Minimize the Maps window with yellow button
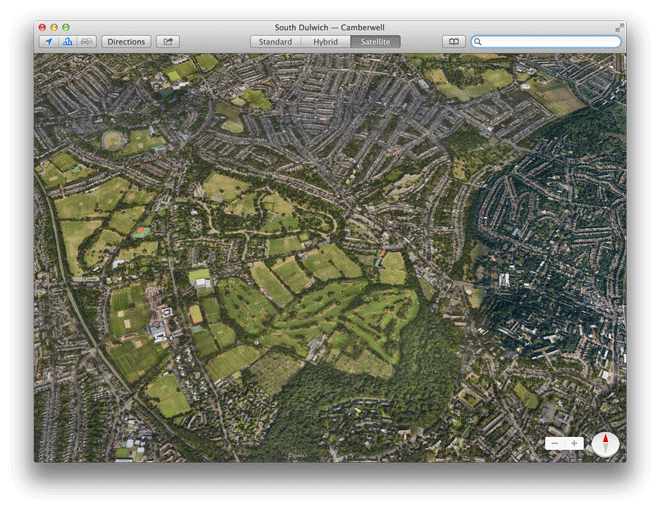This screenshot has height=509, width=660. pyautogui.click(x=54, y=27)
